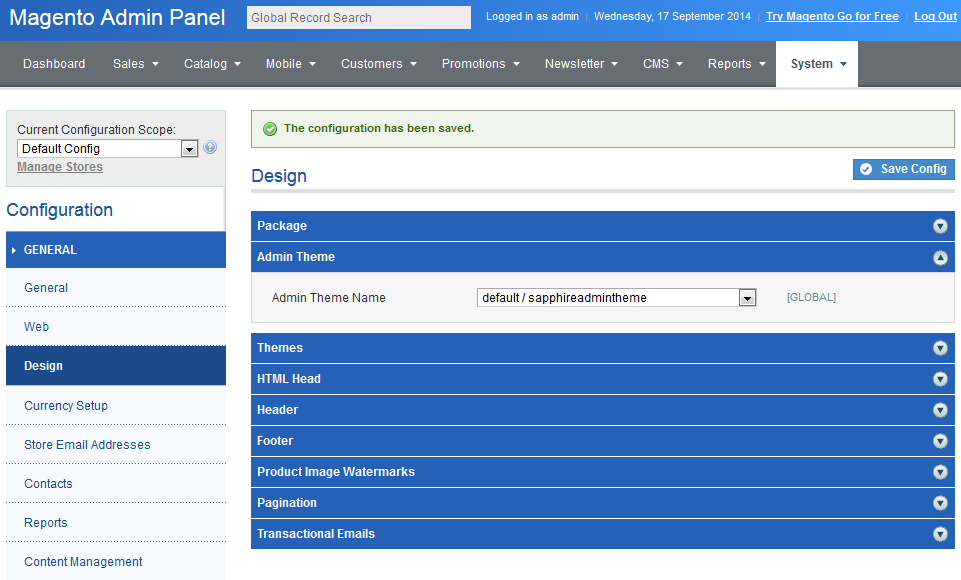
Task: Expand the Themes section arrow icon
Action: (940, 348)
